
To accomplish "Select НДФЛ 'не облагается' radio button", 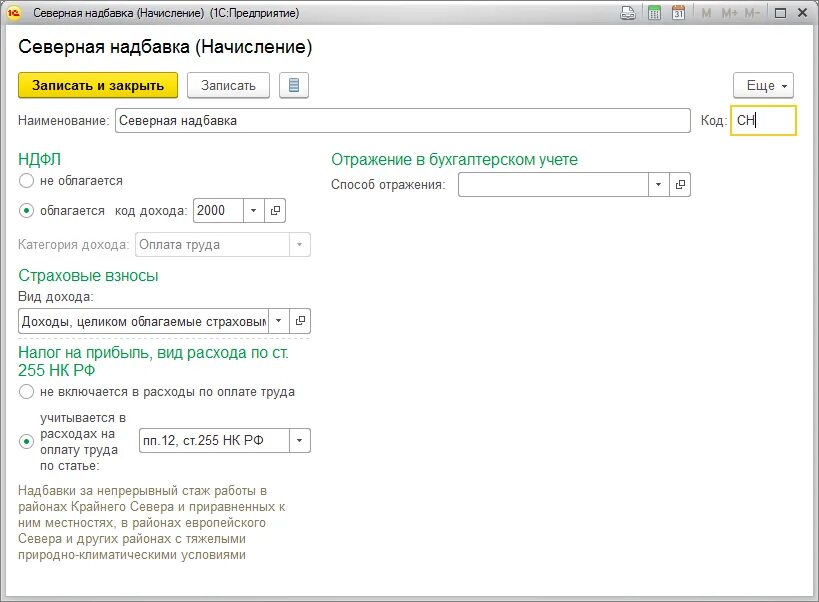I will (x=26, y=181).
